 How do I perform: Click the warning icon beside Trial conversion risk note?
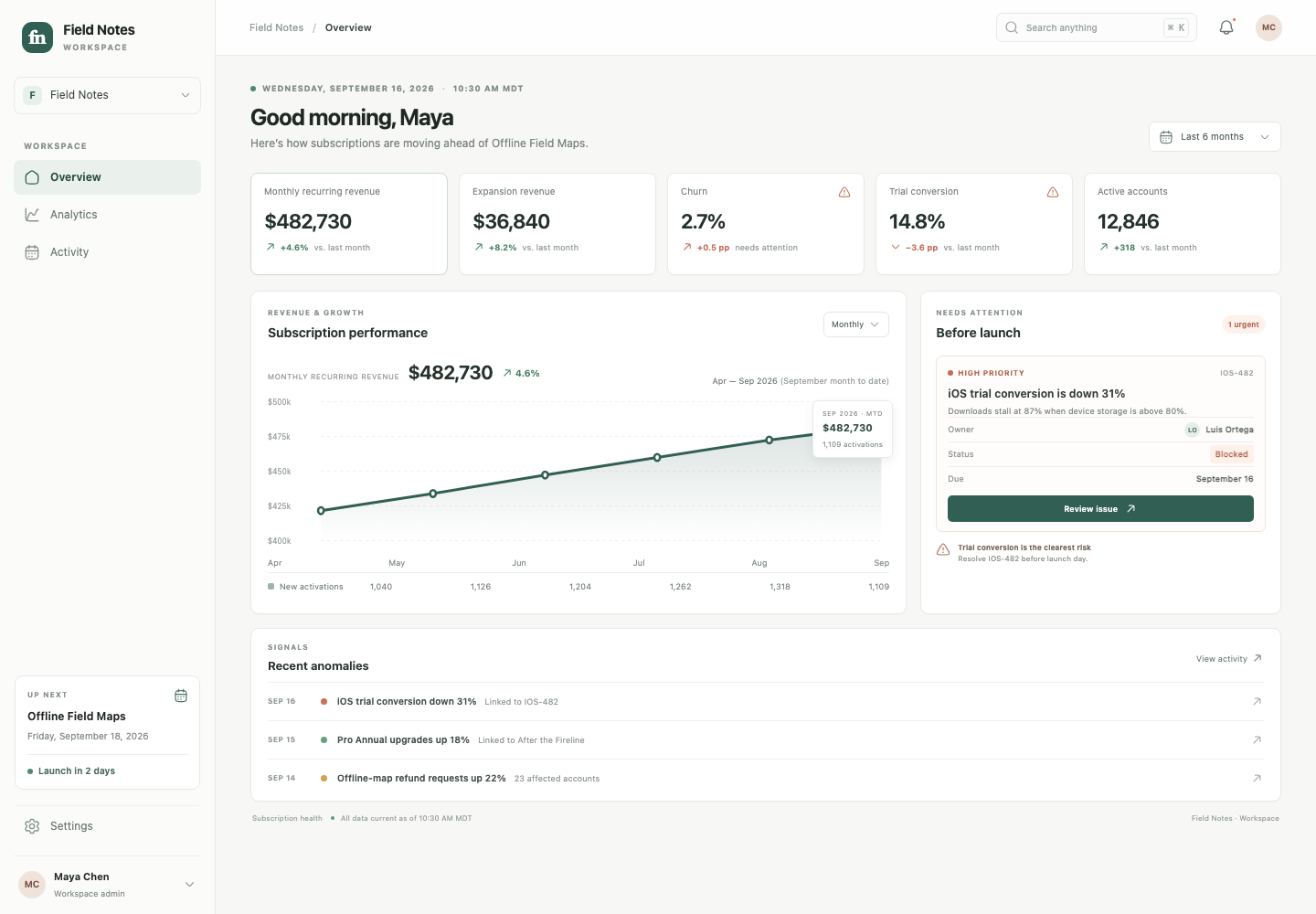click(x=943, y=549)
